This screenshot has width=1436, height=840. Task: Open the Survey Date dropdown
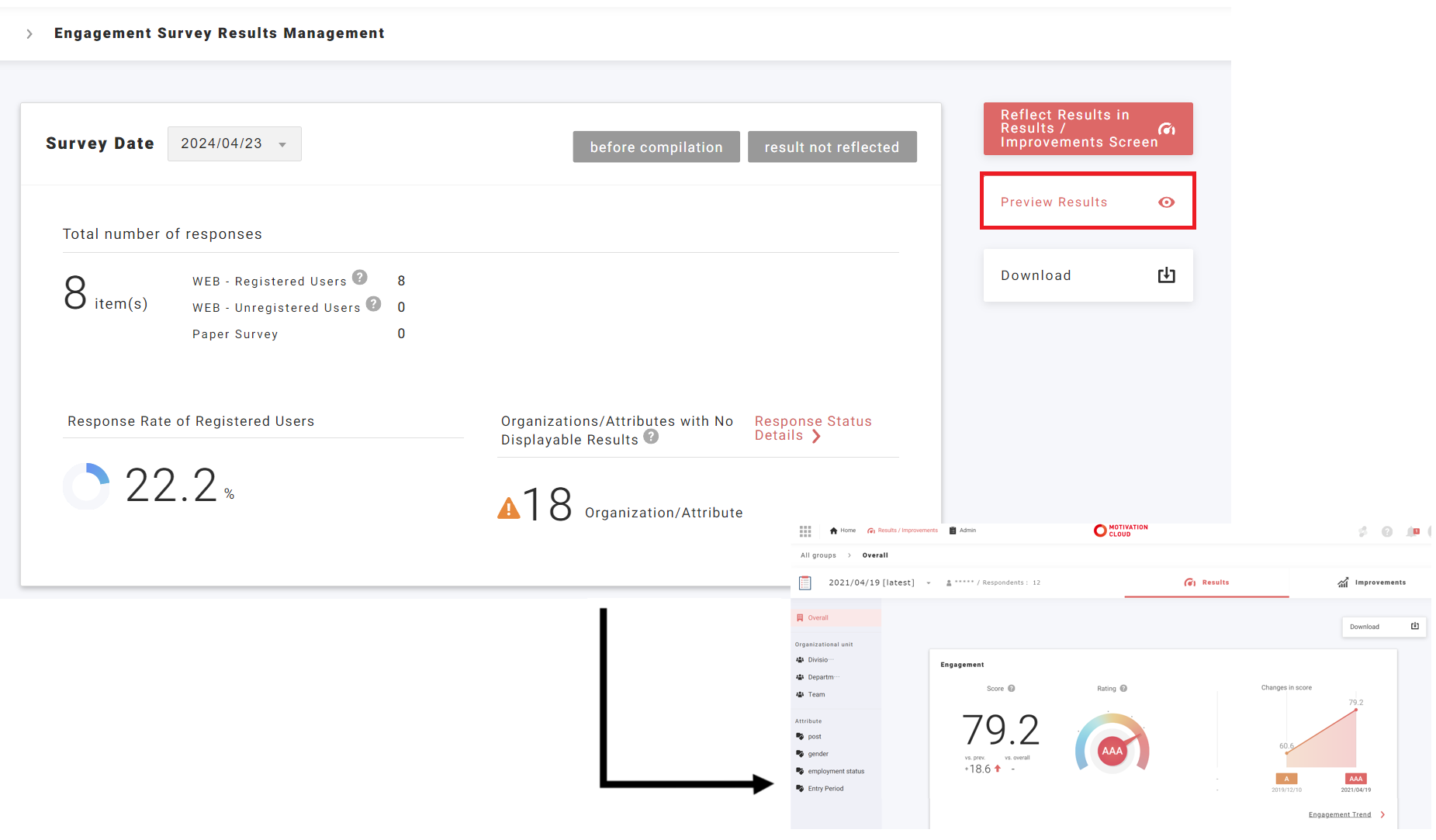pyautogui.click(x=234, y=144)
